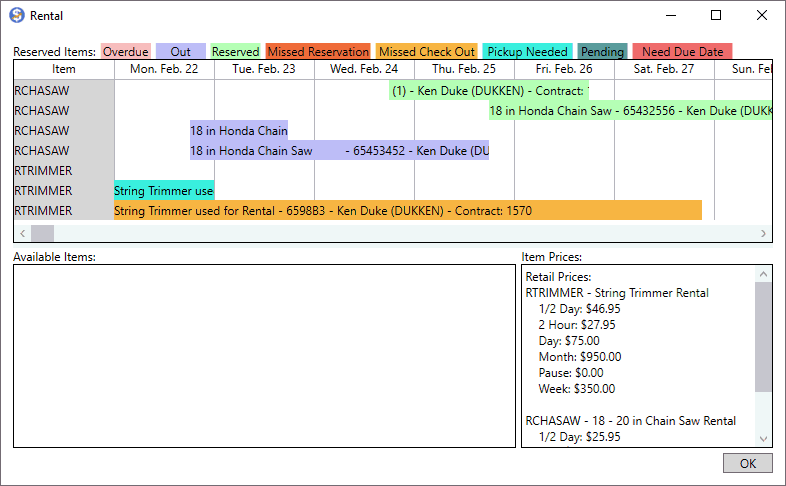This screenshot has height=486, width=786.
Task: Click the Out status legend swatch
Action: [181, 51]
